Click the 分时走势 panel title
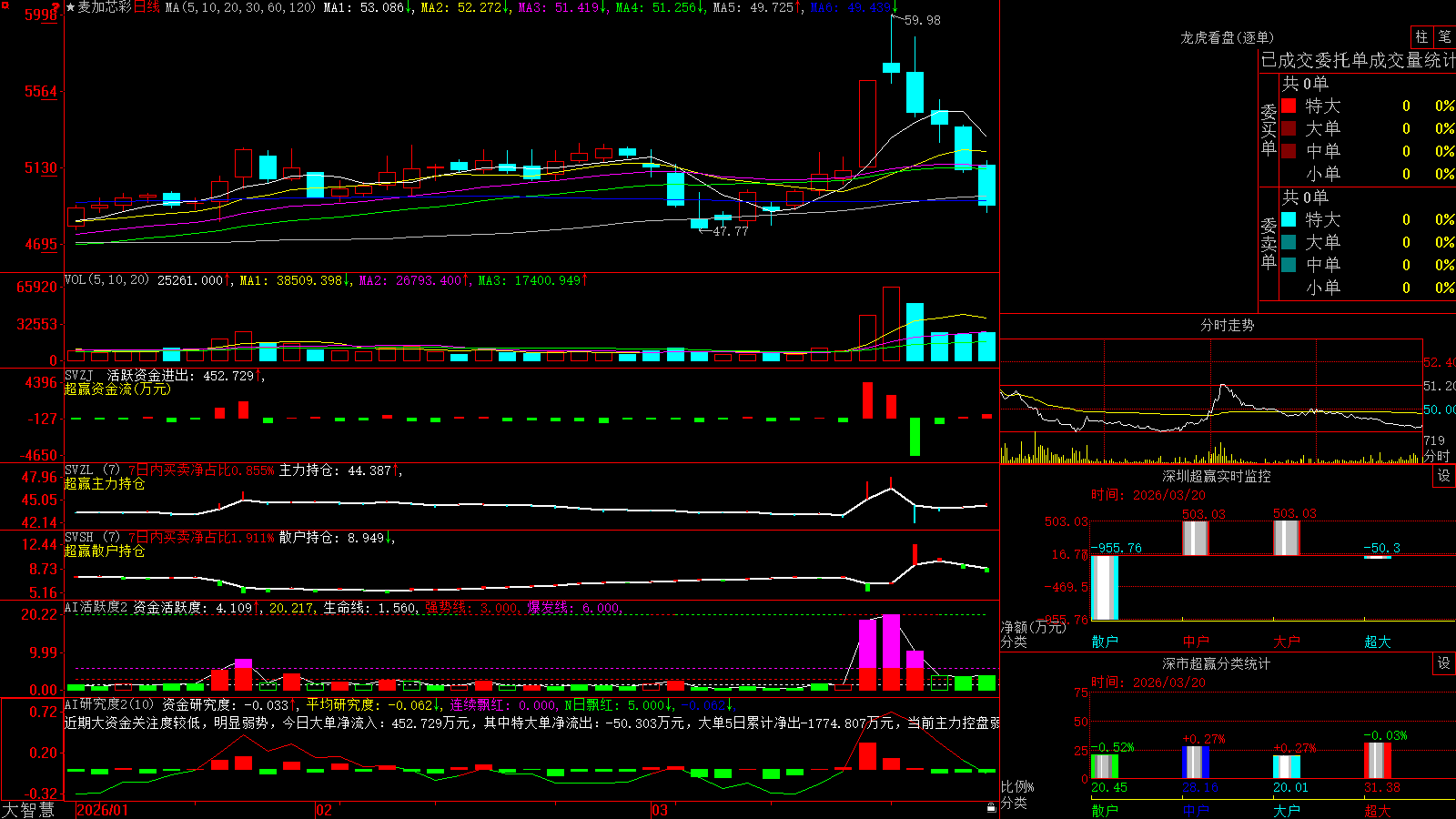This screenshot has width=1456, height=819. pos(1228,325)
